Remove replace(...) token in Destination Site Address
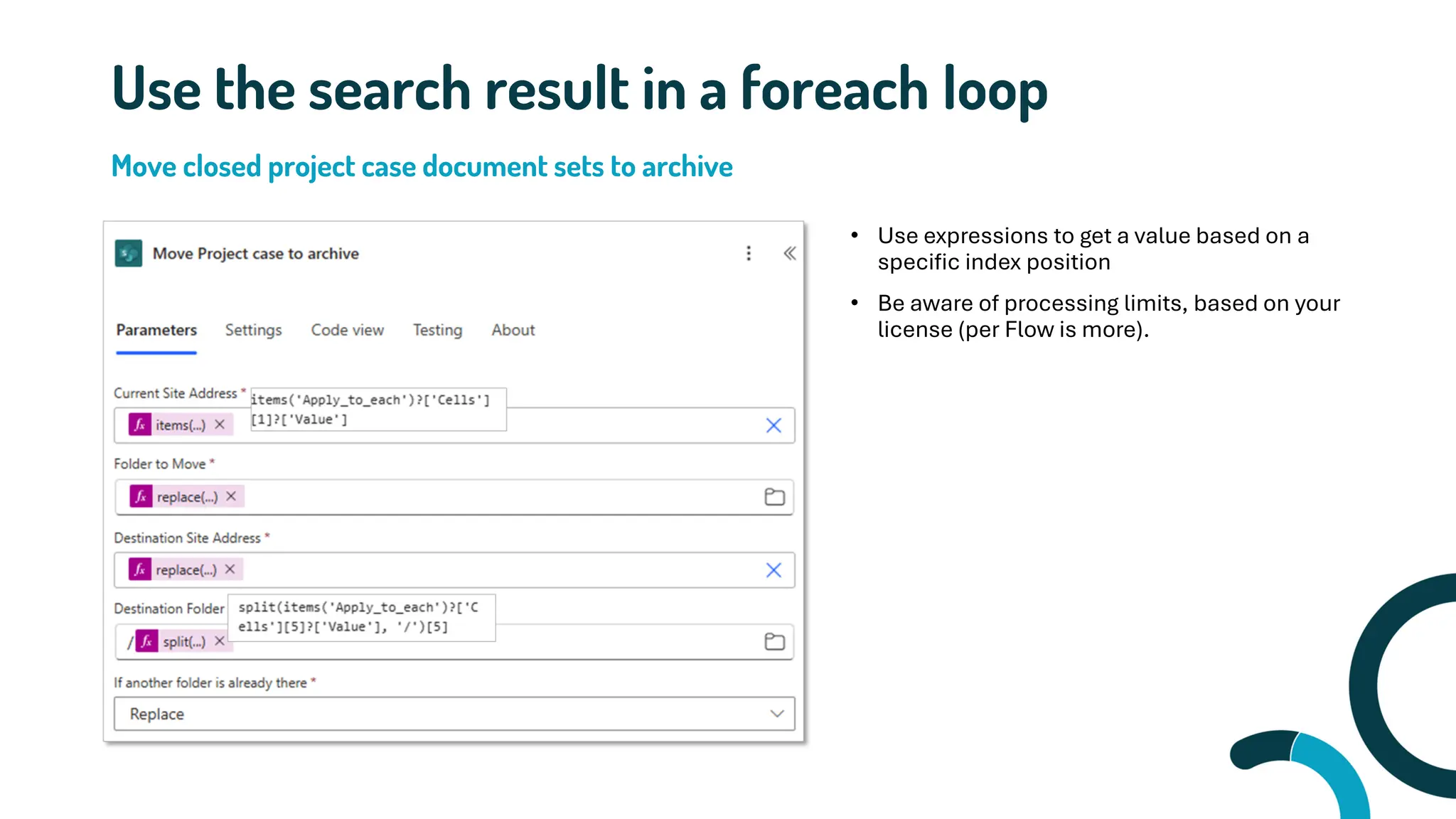The height and width of the screenshot is (819, 1456). coord(230,569)
